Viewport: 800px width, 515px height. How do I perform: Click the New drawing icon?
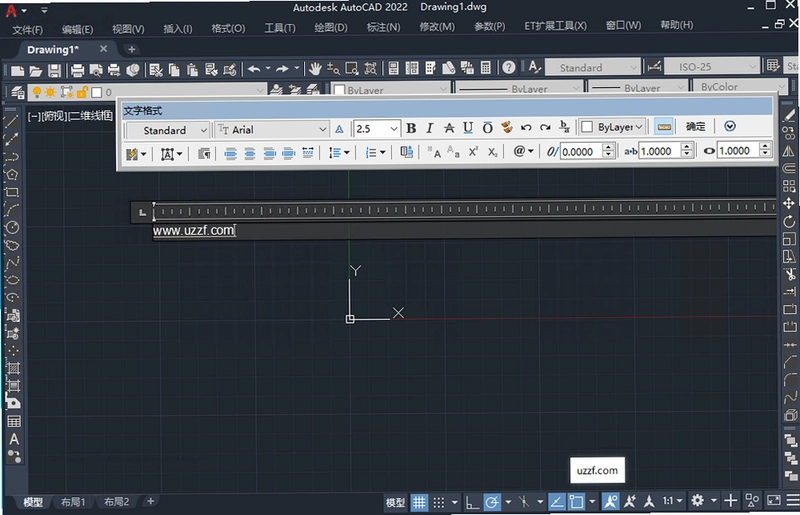point(17,70)
